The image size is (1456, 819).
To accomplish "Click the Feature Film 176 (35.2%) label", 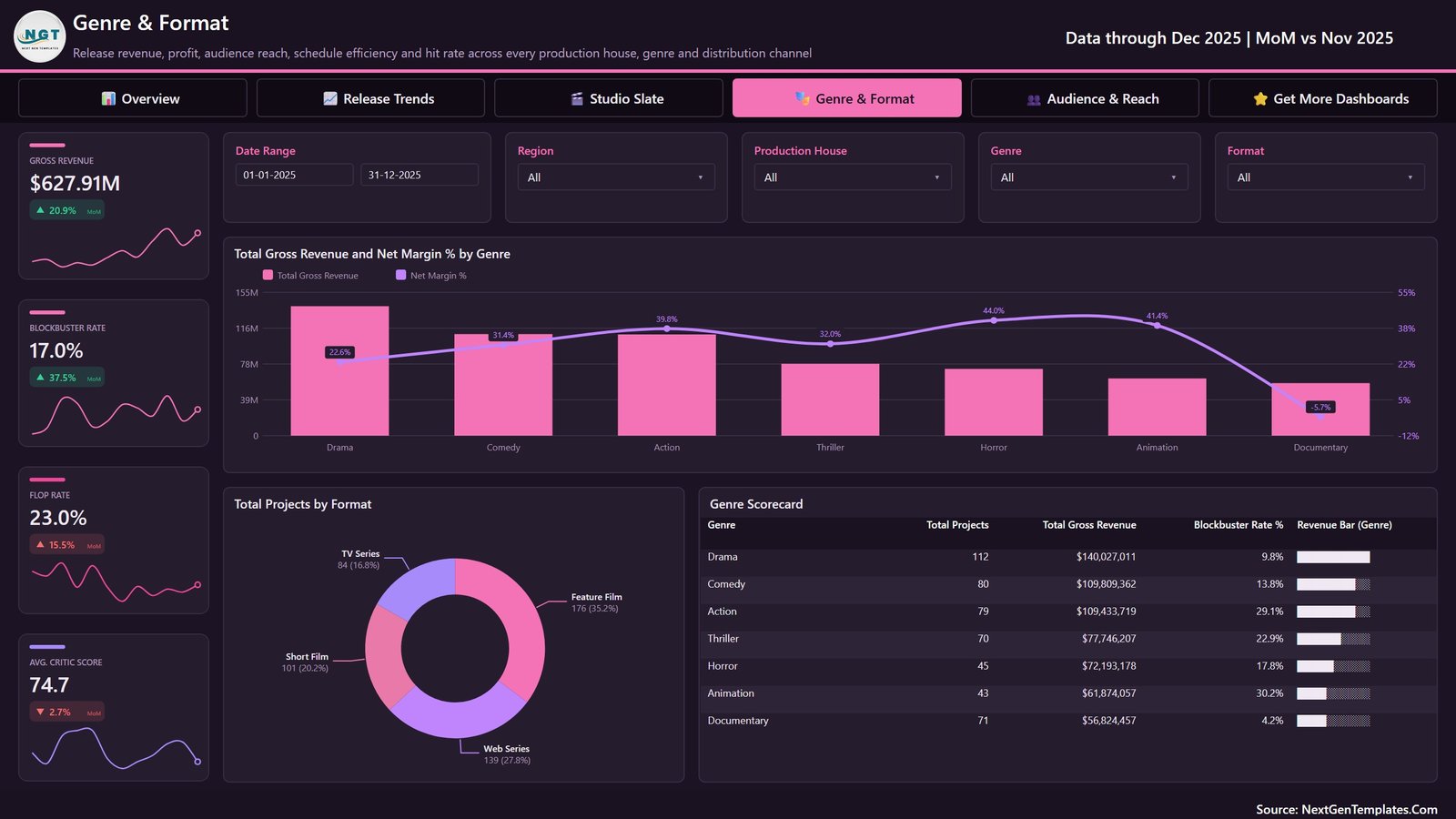I will point(596,602).
